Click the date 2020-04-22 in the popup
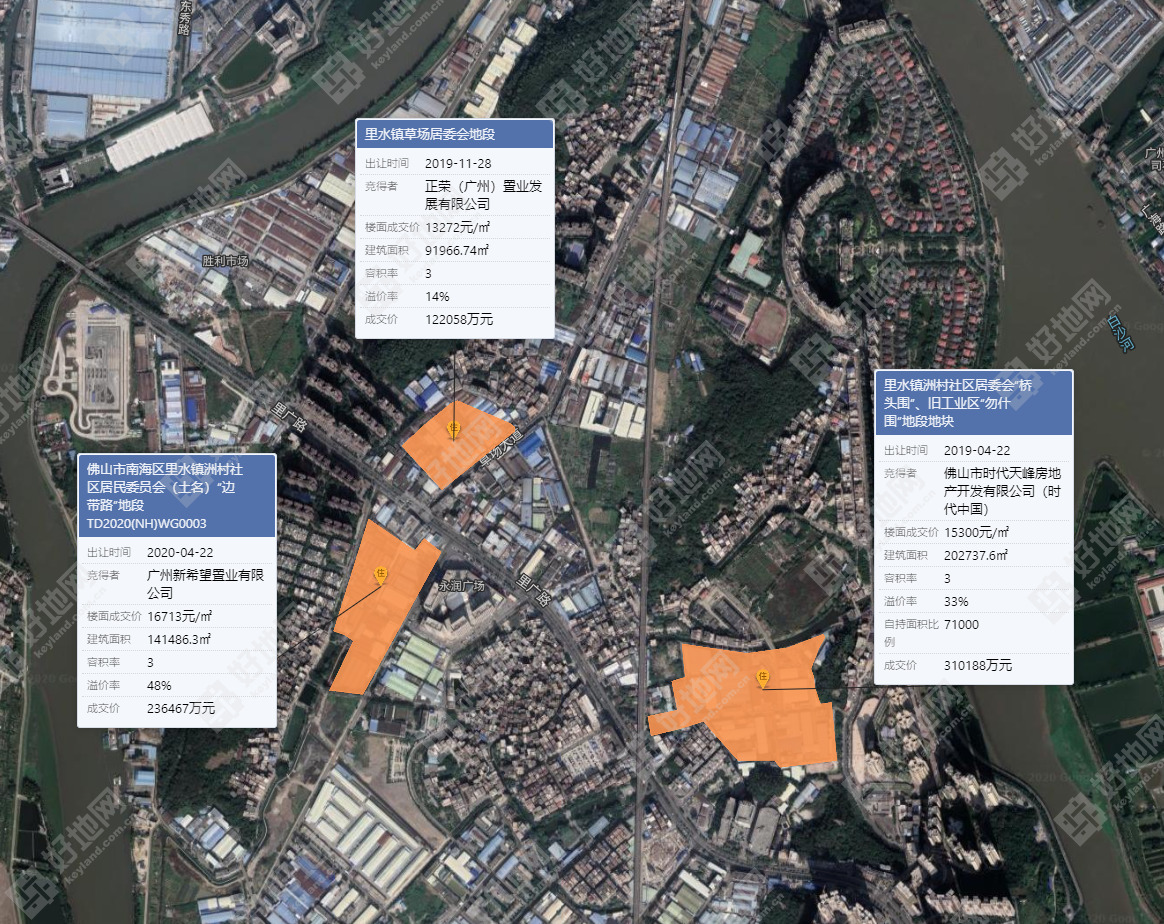 tap(180, 552)
